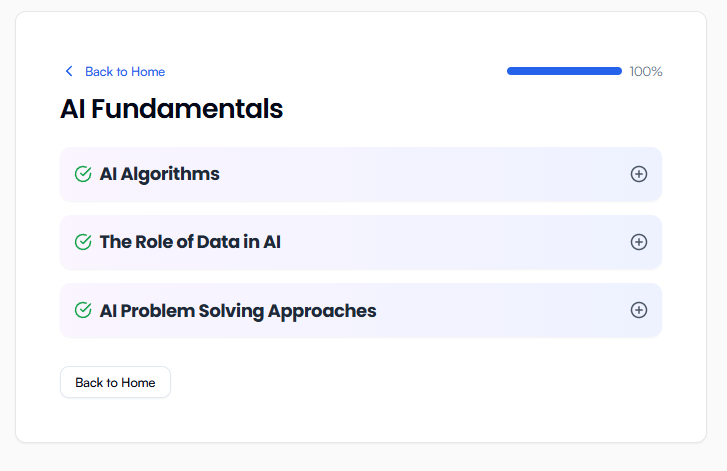Click empty middle of Problem Solving row
This screenshot has width=727, height=471.
(x=500, y=310)
